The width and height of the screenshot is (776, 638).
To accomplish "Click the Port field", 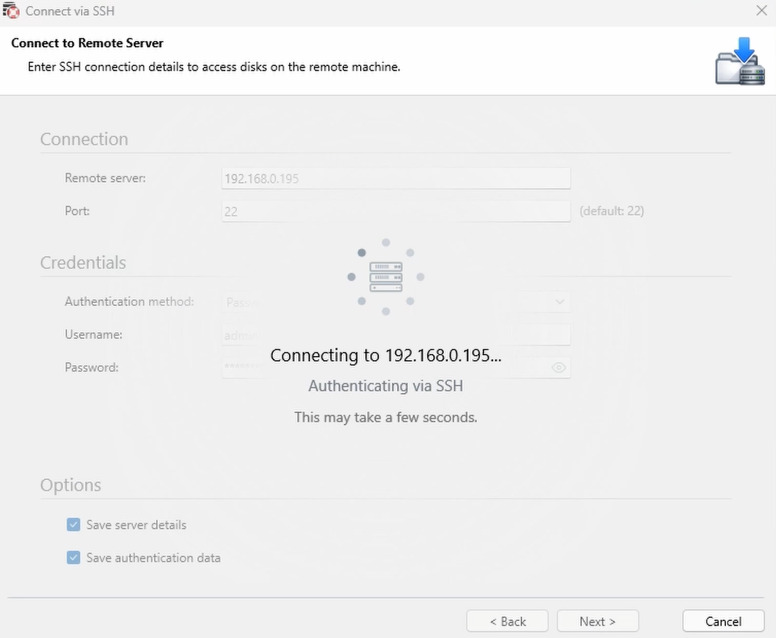I will click(396, 211).
